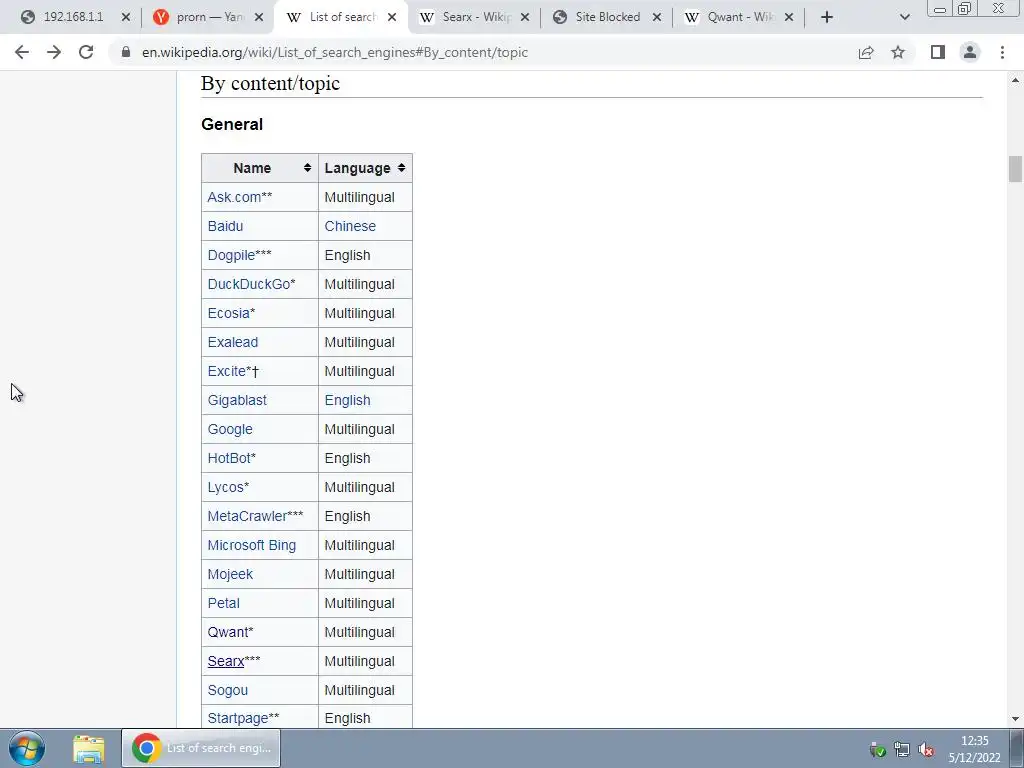Bookmark this page with the star icon
Viewport: 1024px width, 768px height.
point(898,52)
